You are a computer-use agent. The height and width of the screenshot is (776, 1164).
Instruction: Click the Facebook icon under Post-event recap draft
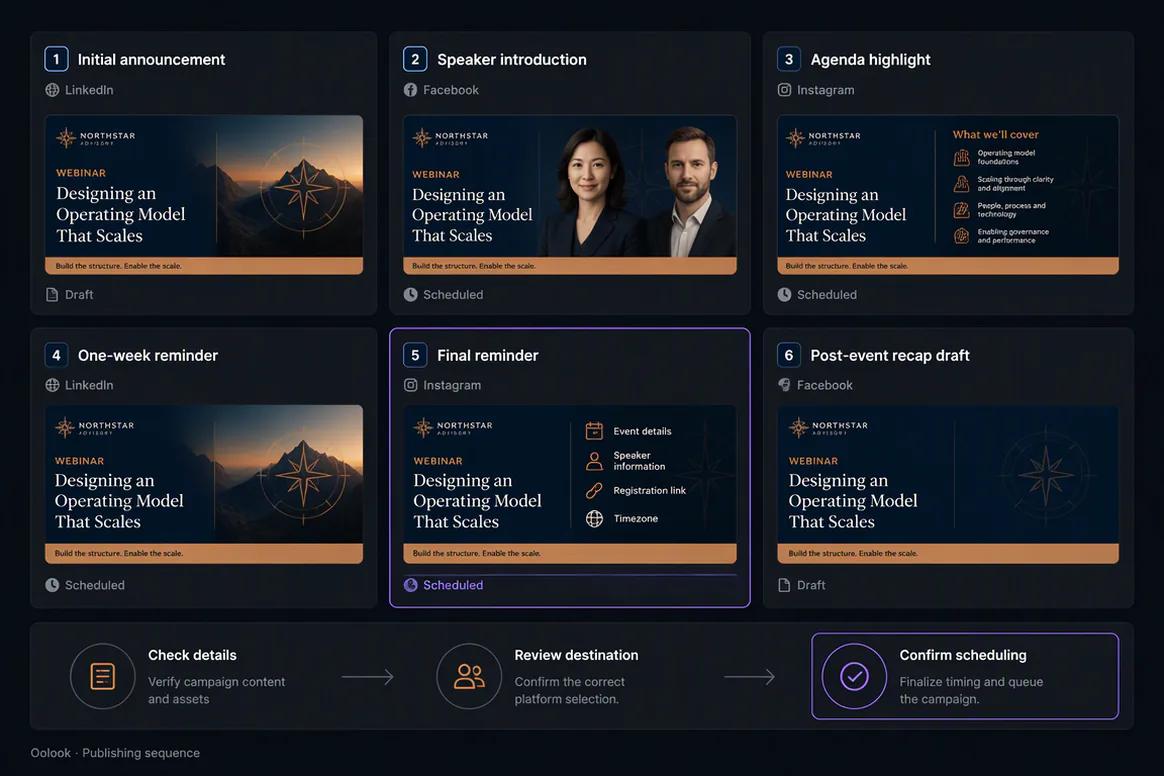pyautogui.click(x=784, y=385)
